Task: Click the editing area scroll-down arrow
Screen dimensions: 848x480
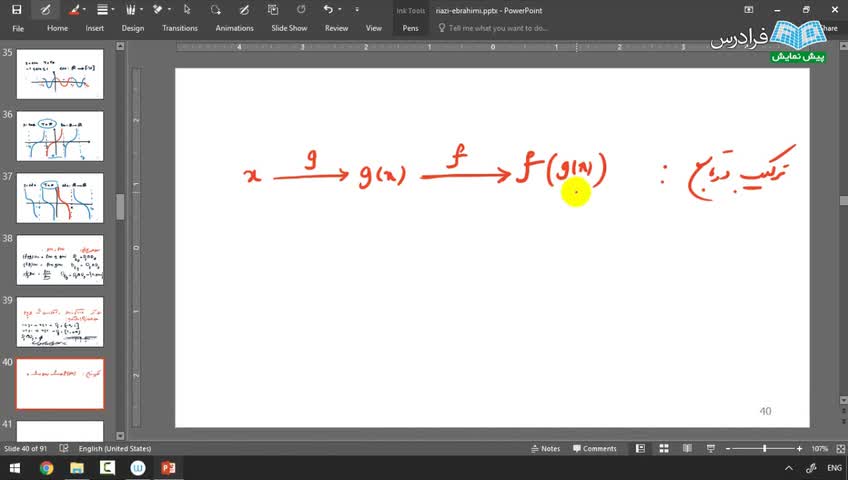Action: coord(844,400)
